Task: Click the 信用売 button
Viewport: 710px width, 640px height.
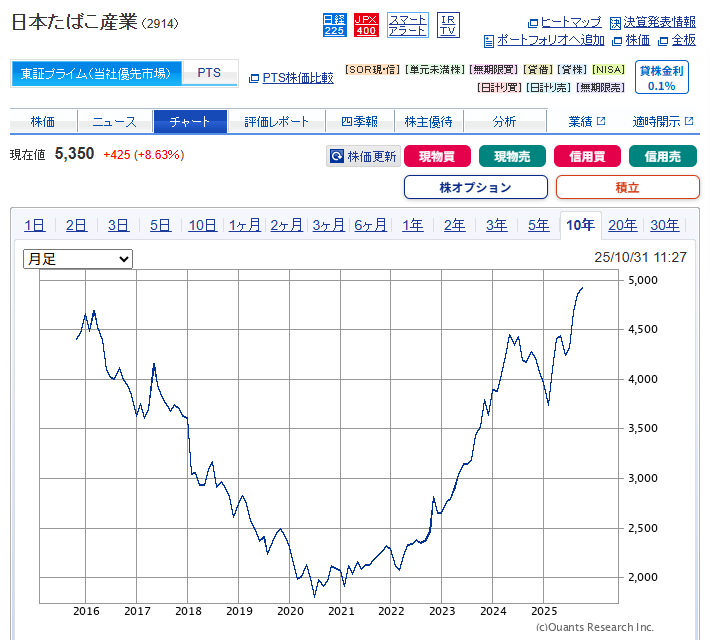Action: pyautogui.click(x=662, y=156)
